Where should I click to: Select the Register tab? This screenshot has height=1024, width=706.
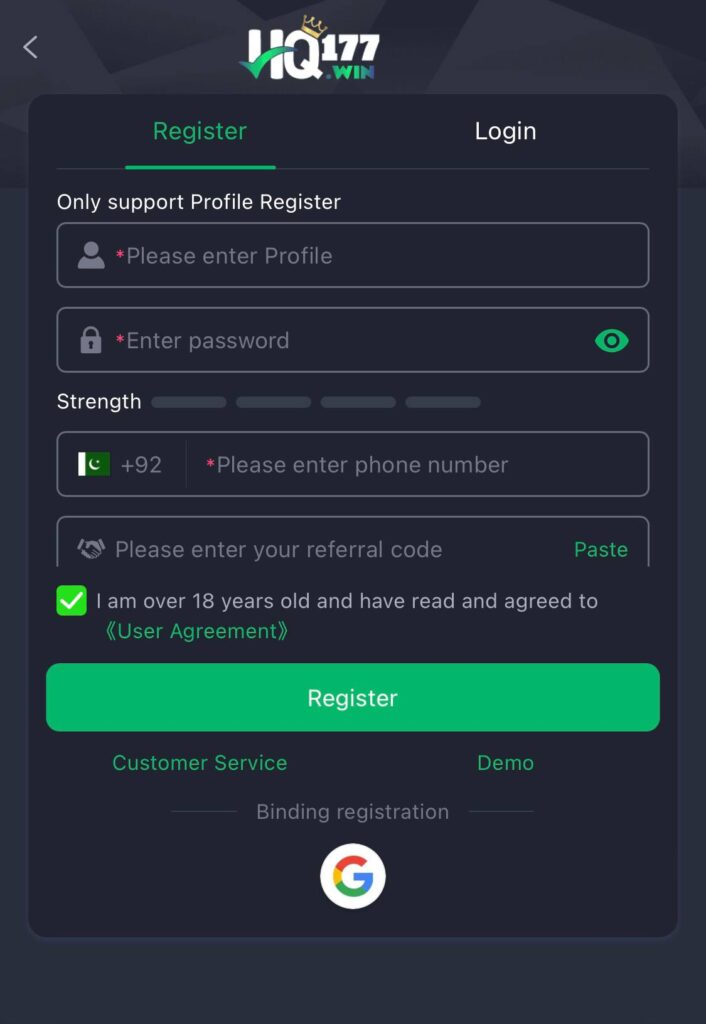[x=199, y=131]
